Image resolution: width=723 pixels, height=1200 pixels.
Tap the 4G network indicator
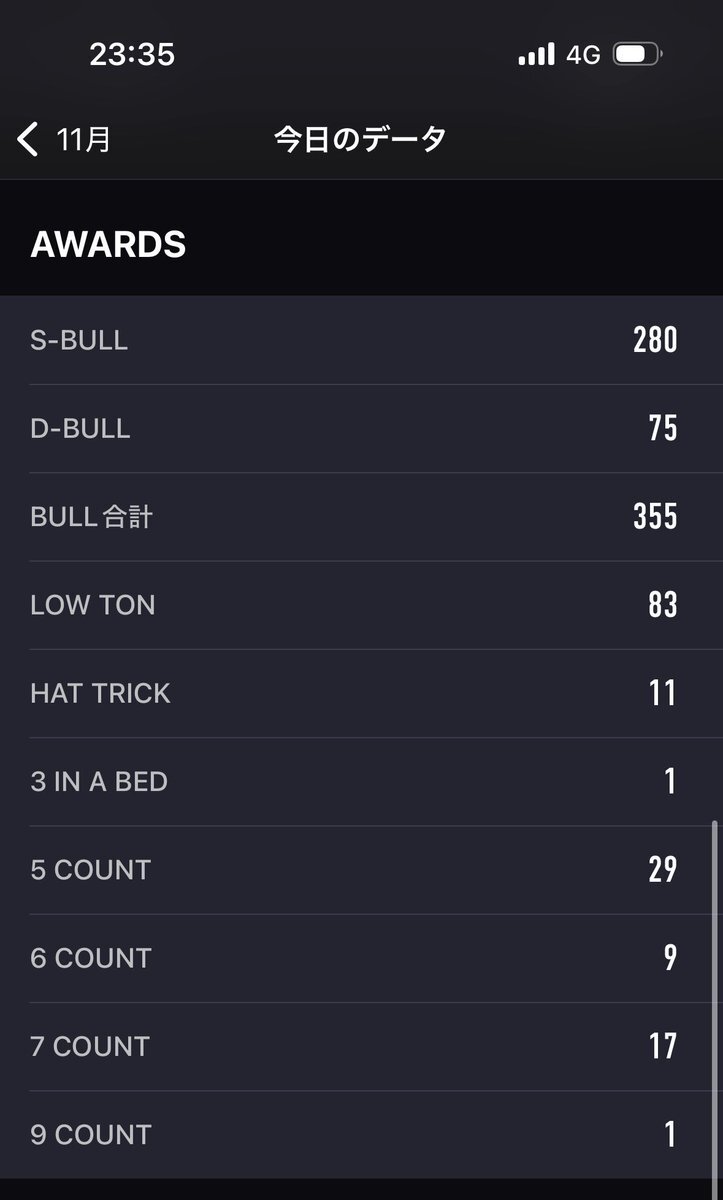tap(583, 54)
